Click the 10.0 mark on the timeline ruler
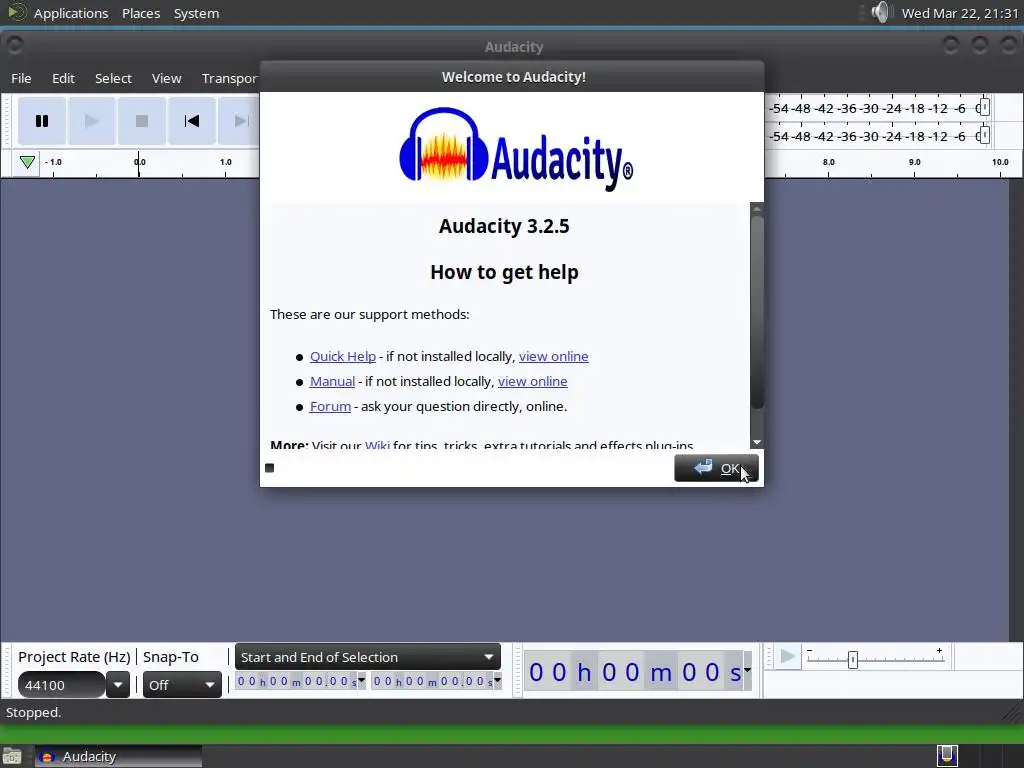This screenshot has height=768, width=1024. coord(1000,162)
